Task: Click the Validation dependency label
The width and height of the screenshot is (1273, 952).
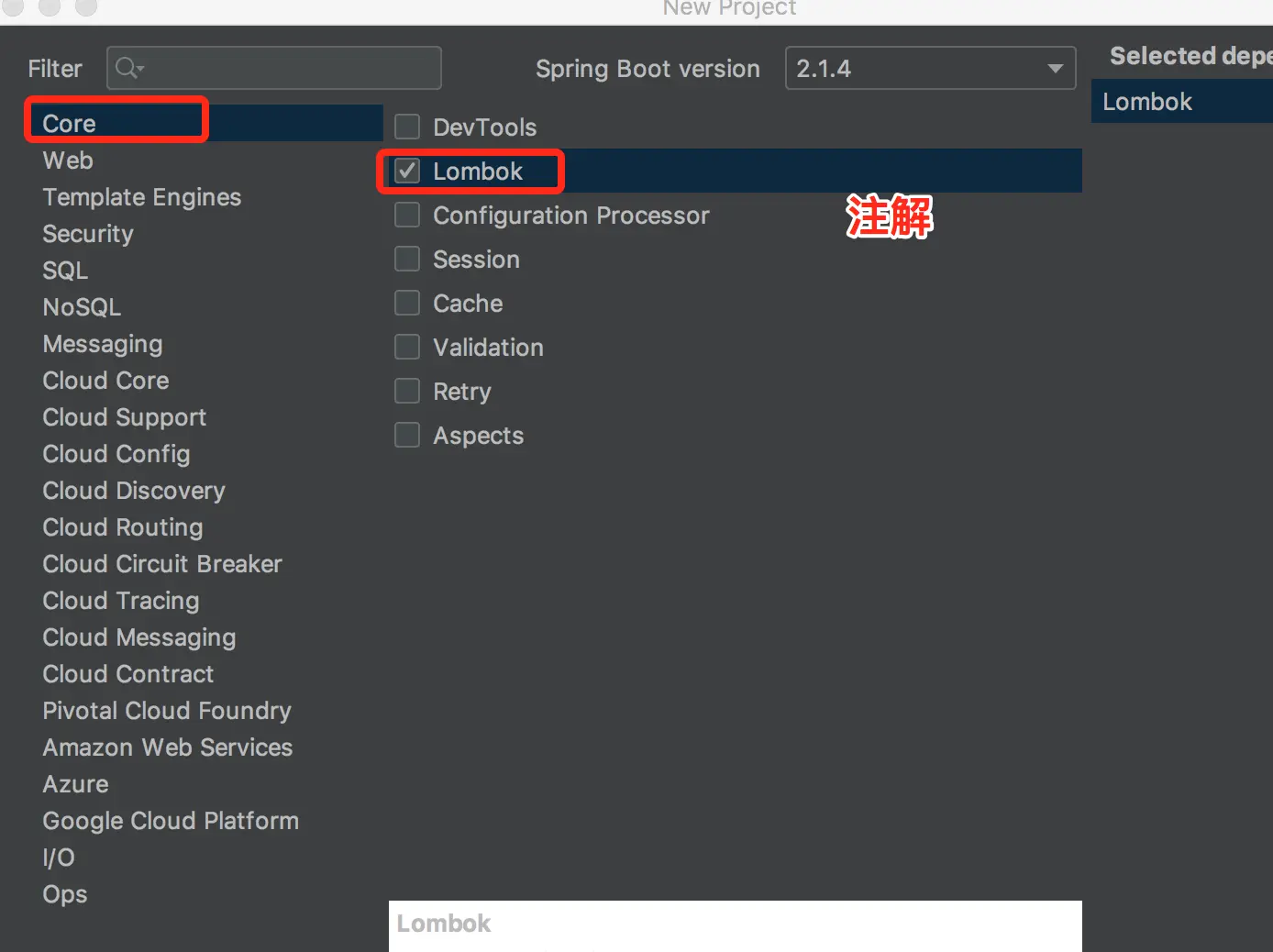Action: [x=488, y=347]
